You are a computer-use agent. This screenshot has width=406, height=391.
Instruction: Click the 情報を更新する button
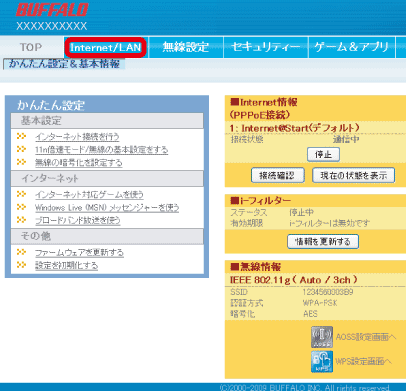pyautogui.click(x=323, y=241)
